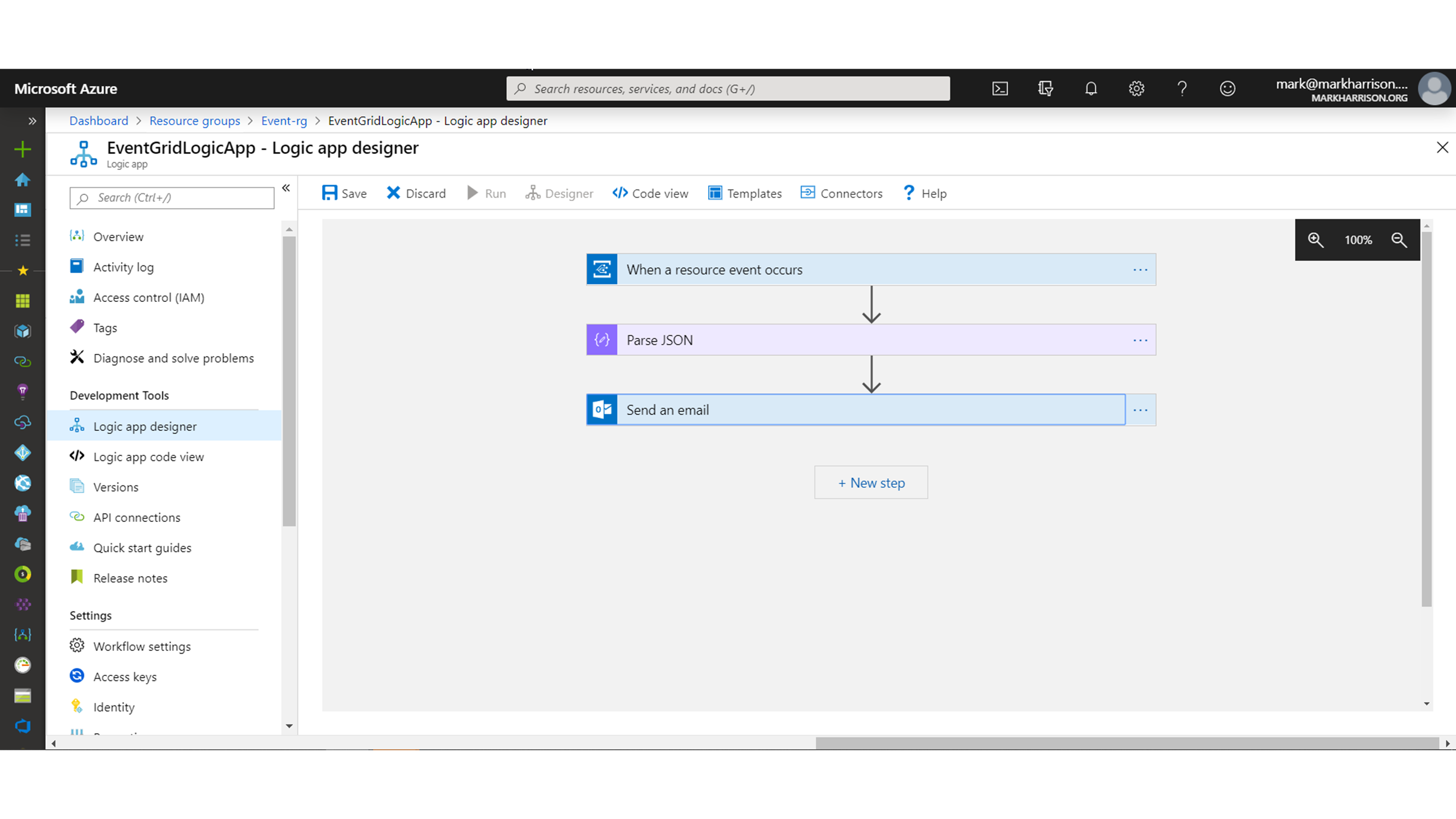
Task: Select Logic app code view menu item
Action: (148, 456)
